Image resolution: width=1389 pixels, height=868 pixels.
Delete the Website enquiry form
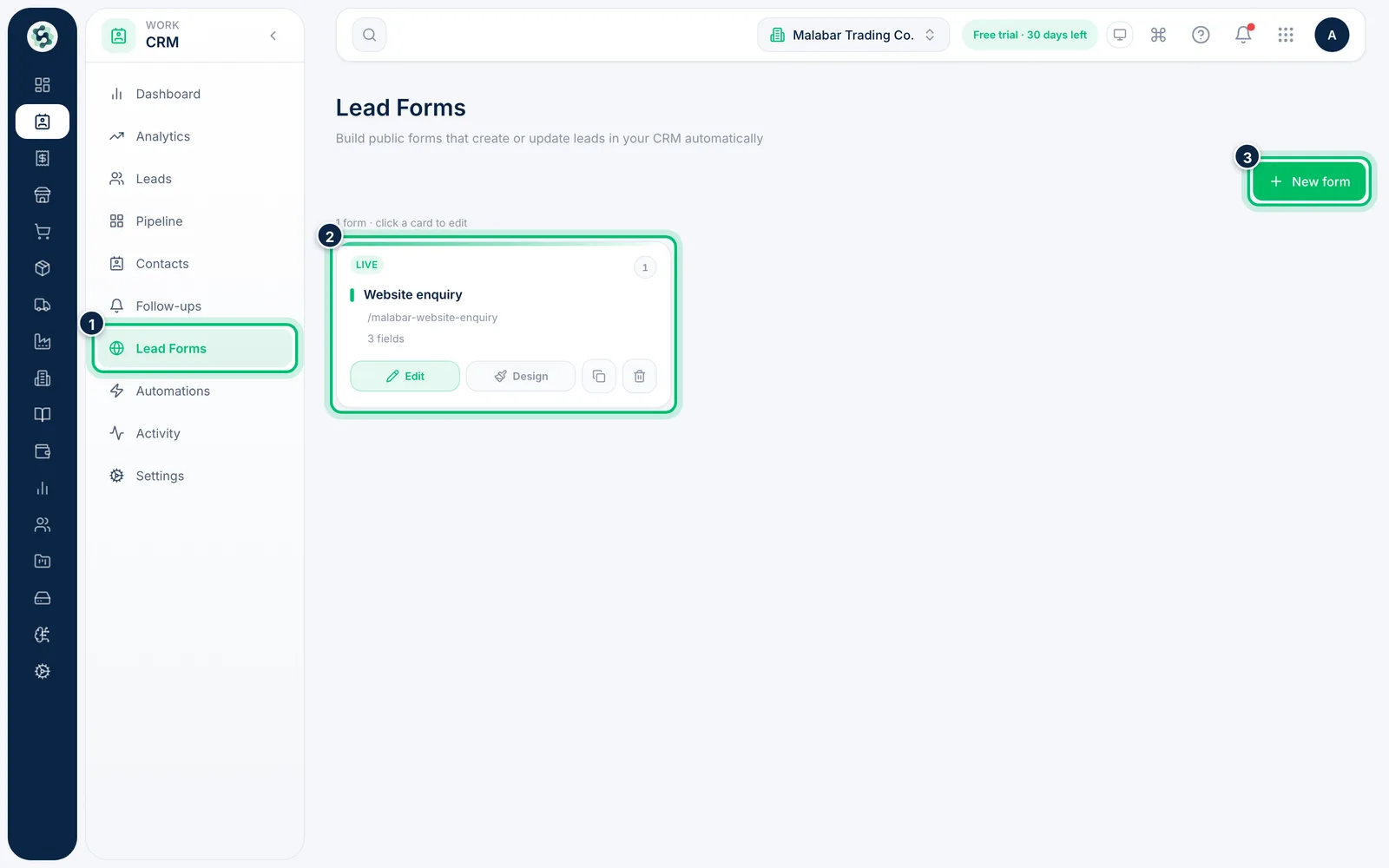pyautogui.click(x=640, y=376)
